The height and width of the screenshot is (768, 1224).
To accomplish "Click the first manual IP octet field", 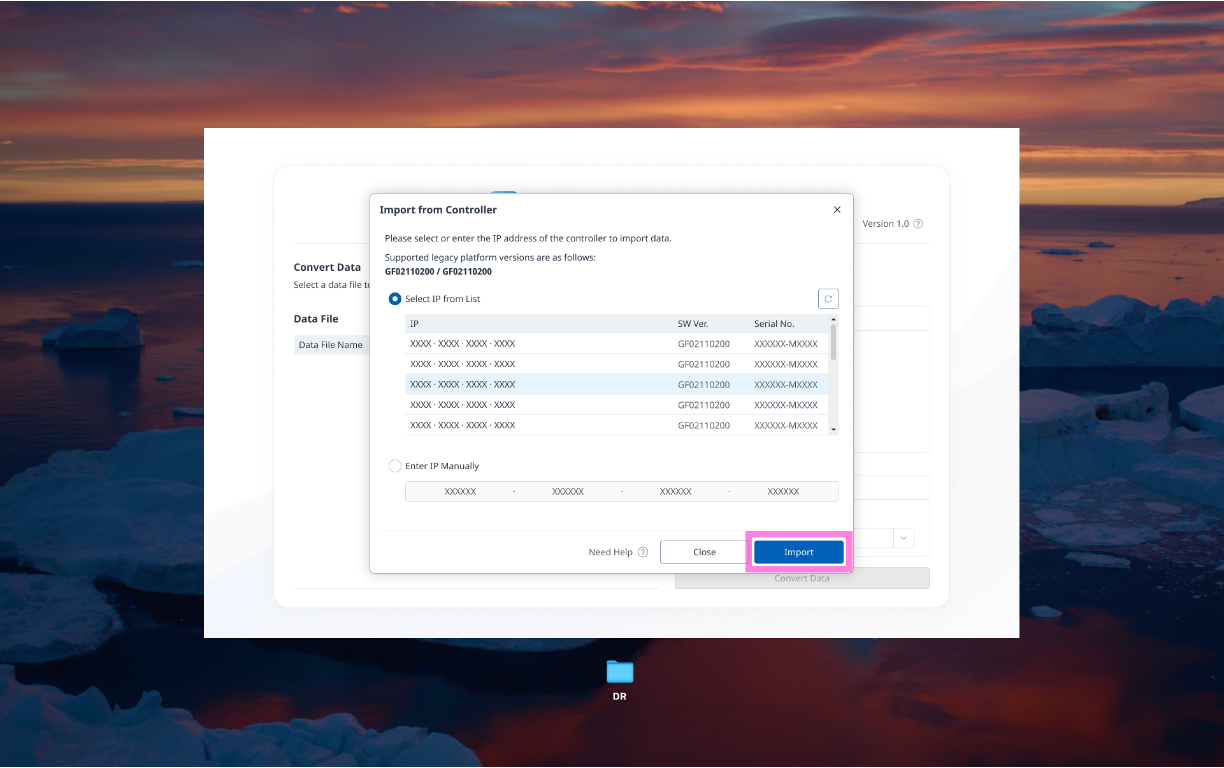I will click(460, 492).
